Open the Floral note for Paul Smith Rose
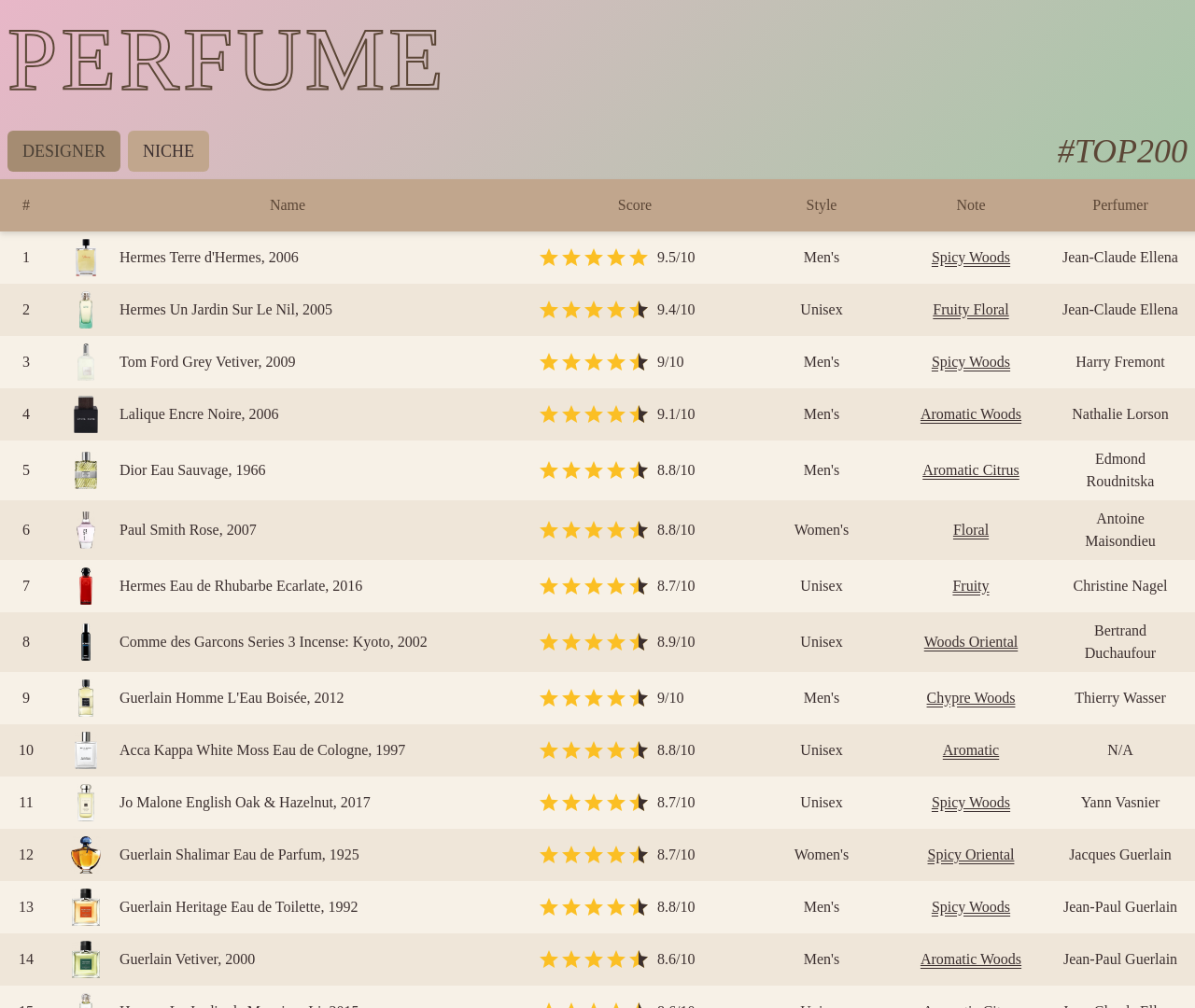The width and height of the screenshot is (1195, 1008). 971,530
